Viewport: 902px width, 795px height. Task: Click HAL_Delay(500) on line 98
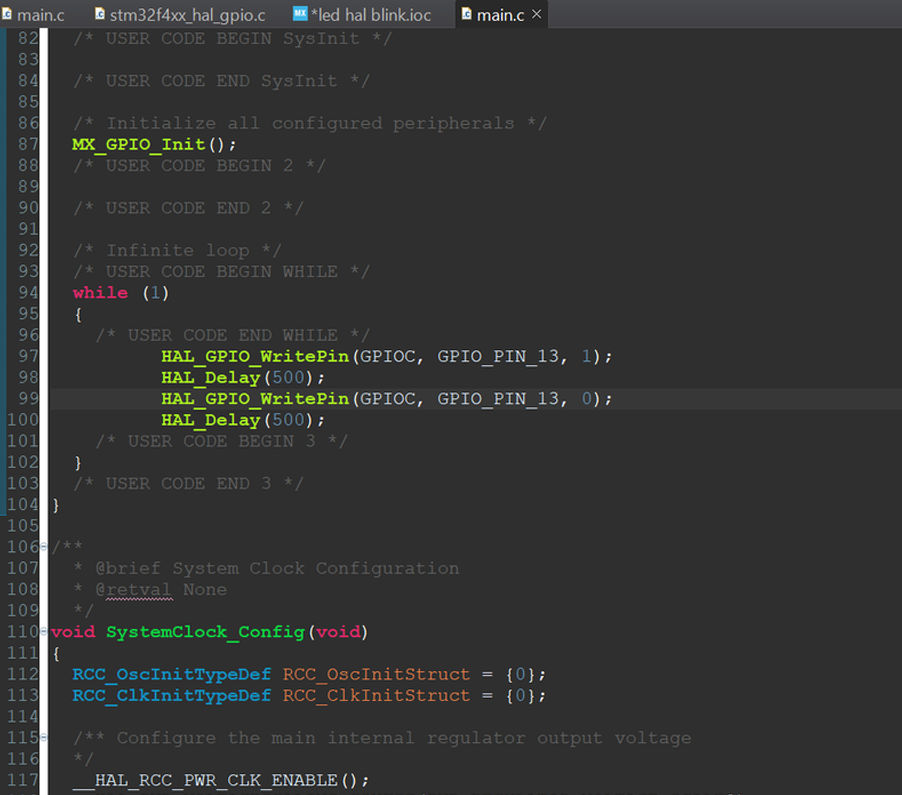coord(243,377)
